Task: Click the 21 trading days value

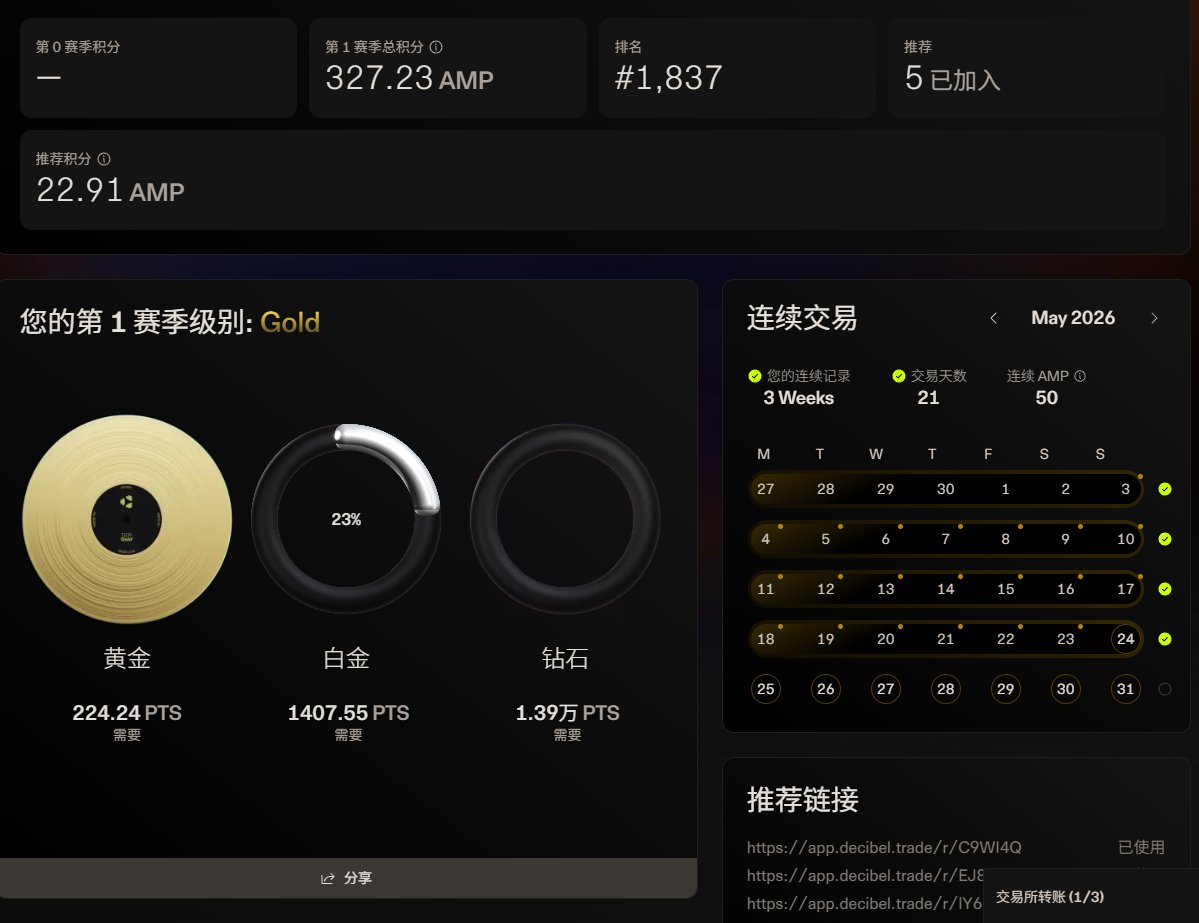Action: click(928, 398)
